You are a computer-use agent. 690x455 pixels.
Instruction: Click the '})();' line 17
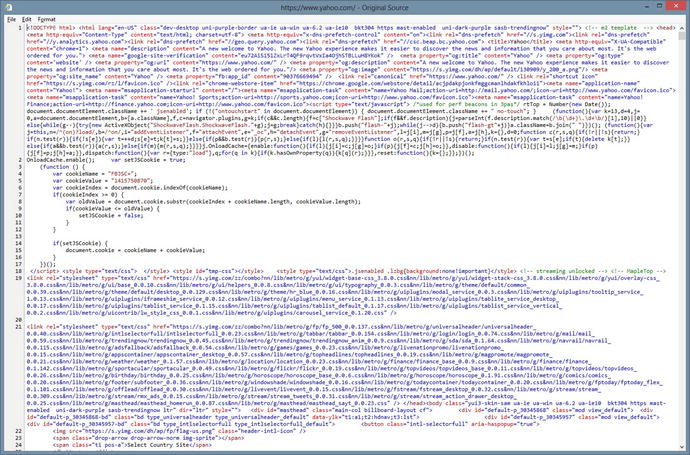pos(48,264)
